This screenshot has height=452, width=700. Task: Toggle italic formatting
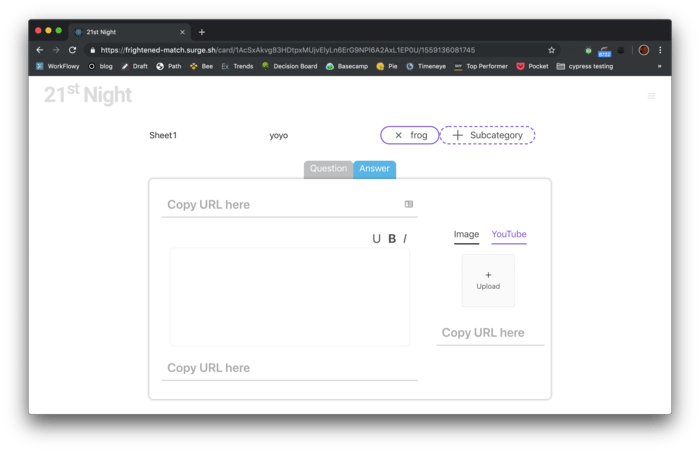tap(405, 238)
